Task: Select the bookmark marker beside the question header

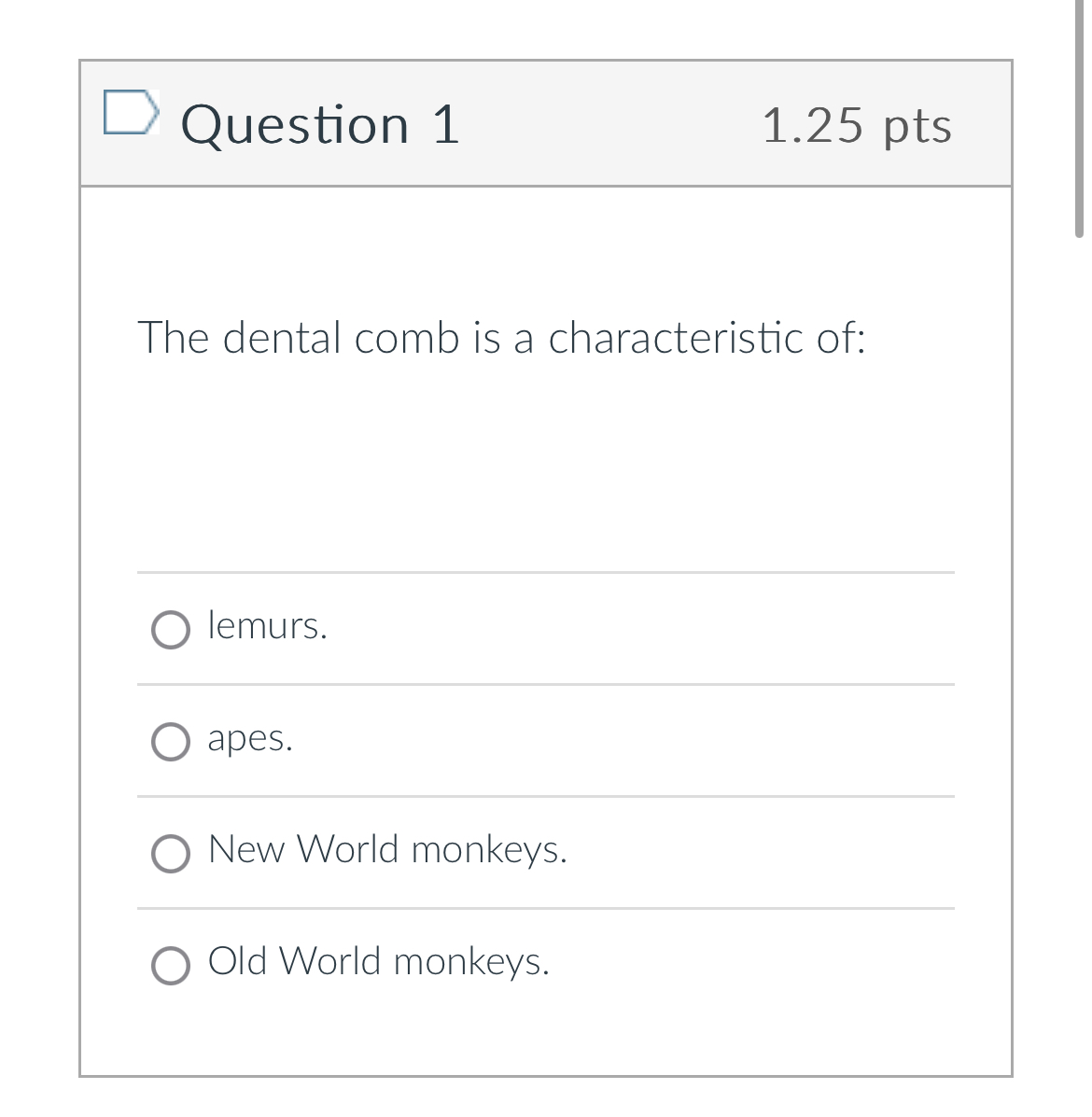Action: pyautogui.click(x=132, y=112)
